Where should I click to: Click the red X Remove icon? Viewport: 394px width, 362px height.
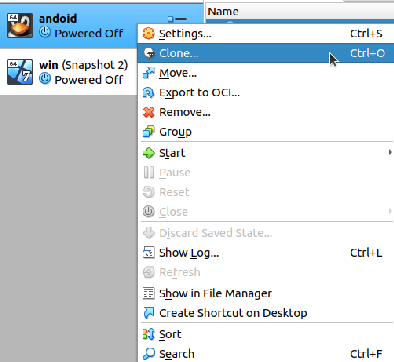coord(149,112)
